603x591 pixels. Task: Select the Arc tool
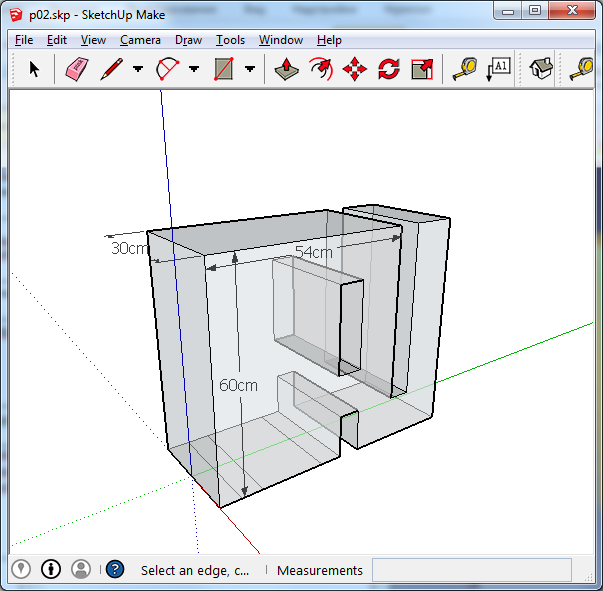point(167,69)
